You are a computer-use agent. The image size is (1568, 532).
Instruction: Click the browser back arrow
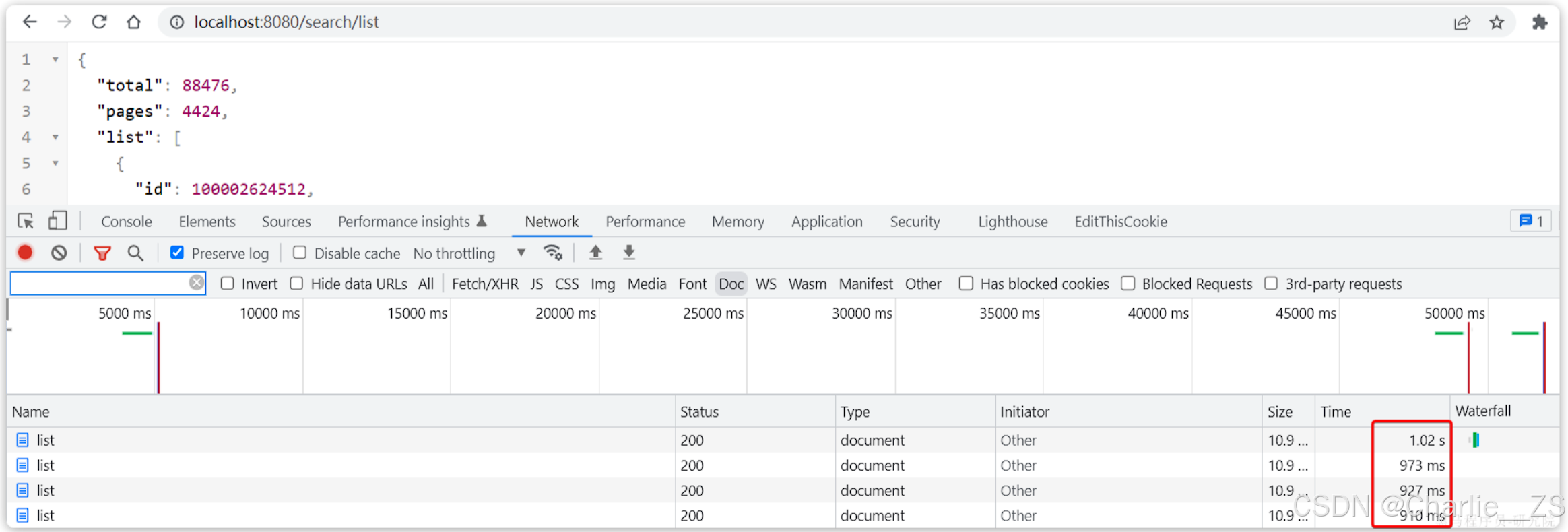tap(30, 22)
